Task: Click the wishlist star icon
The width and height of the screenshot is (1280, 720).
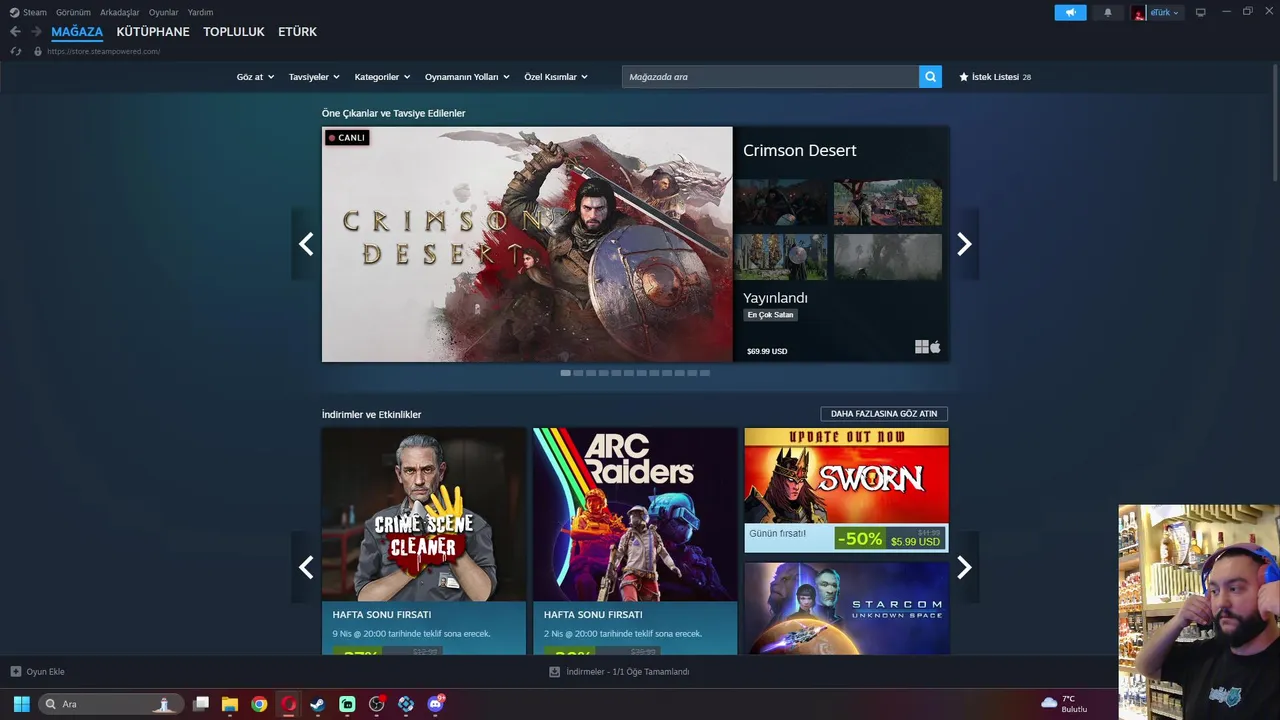Action: (964, 77)
